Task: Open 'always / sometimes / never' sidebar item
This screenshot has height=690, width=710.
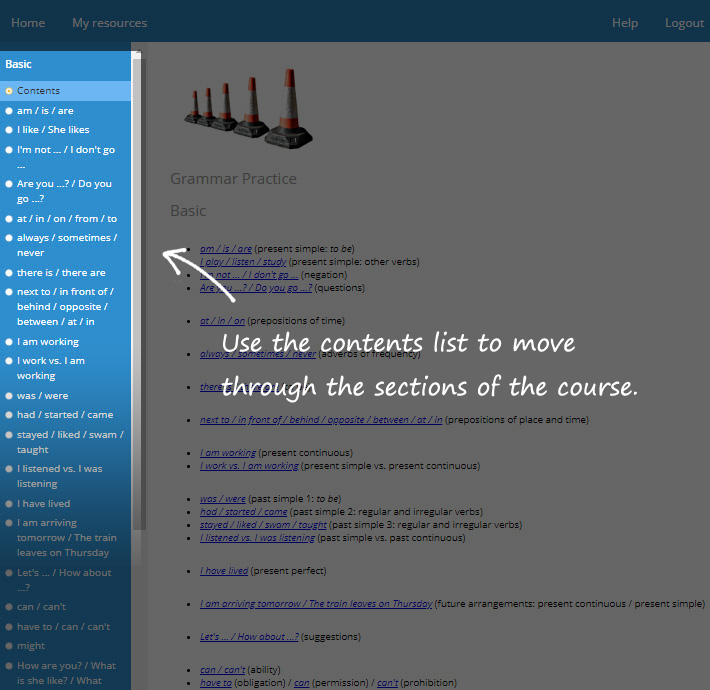Action: pyautogui.click(x=66, y=245)
